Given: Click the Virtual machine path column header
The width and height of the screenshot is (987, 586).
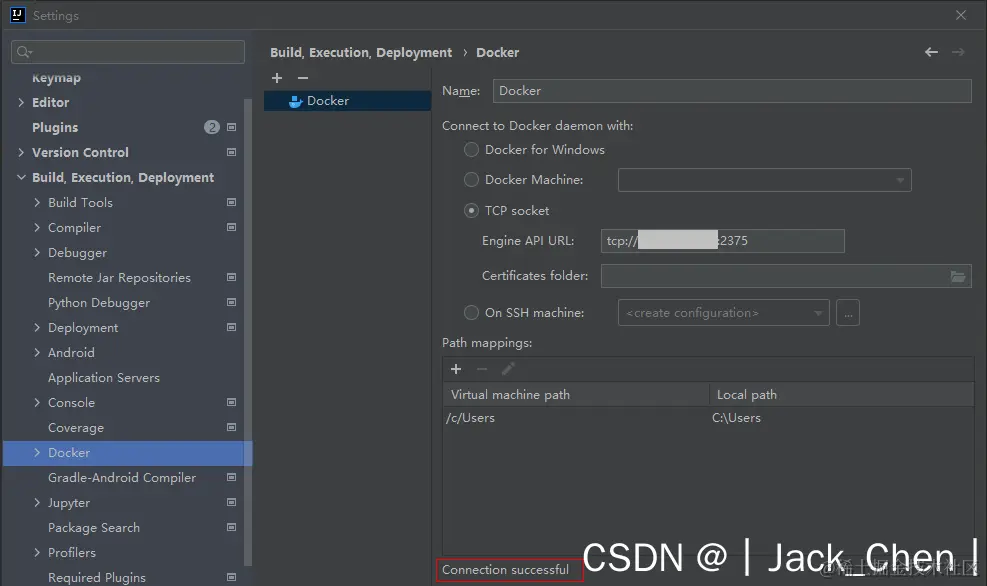Looking at the screenshot, I should 576,395.
